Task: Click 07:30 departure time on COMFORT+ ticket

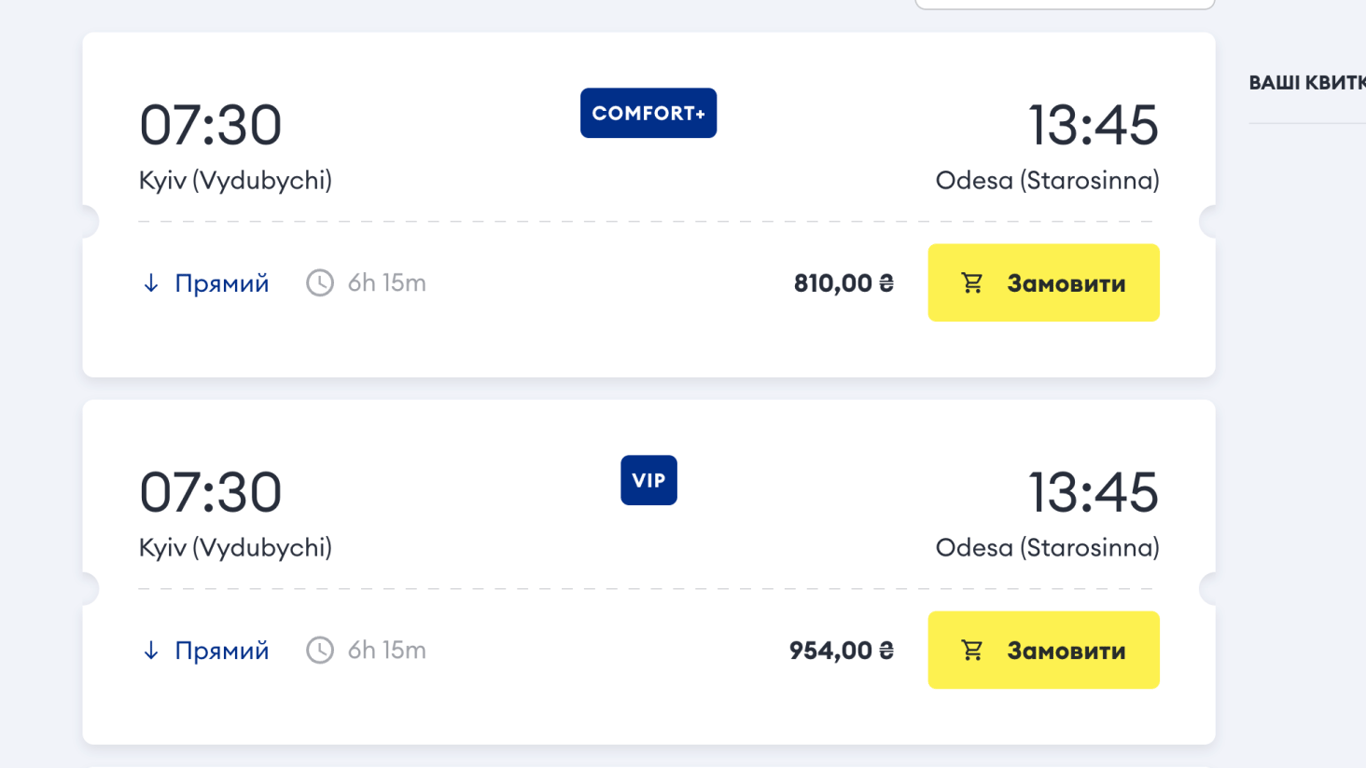Action: [210, 125]
